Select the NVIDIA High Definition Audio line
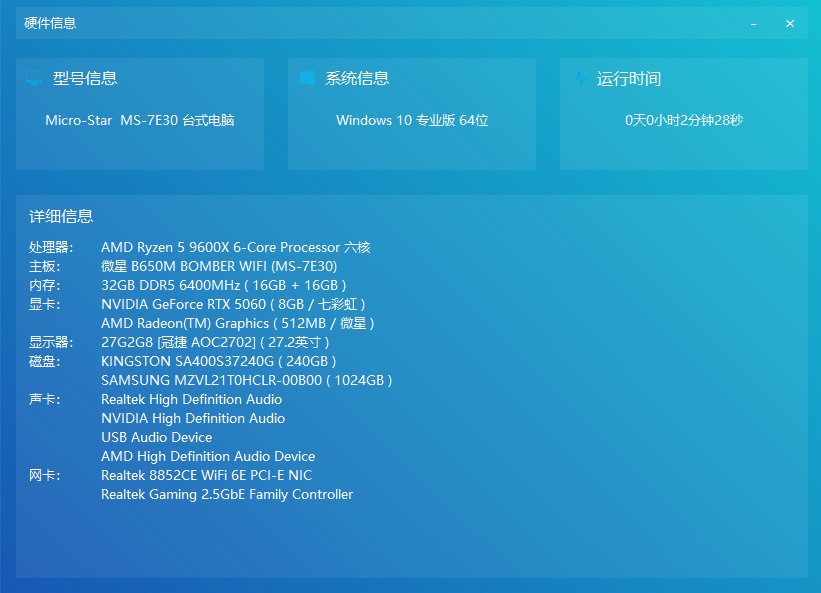The image size is (821, 593). pos(193,418)
